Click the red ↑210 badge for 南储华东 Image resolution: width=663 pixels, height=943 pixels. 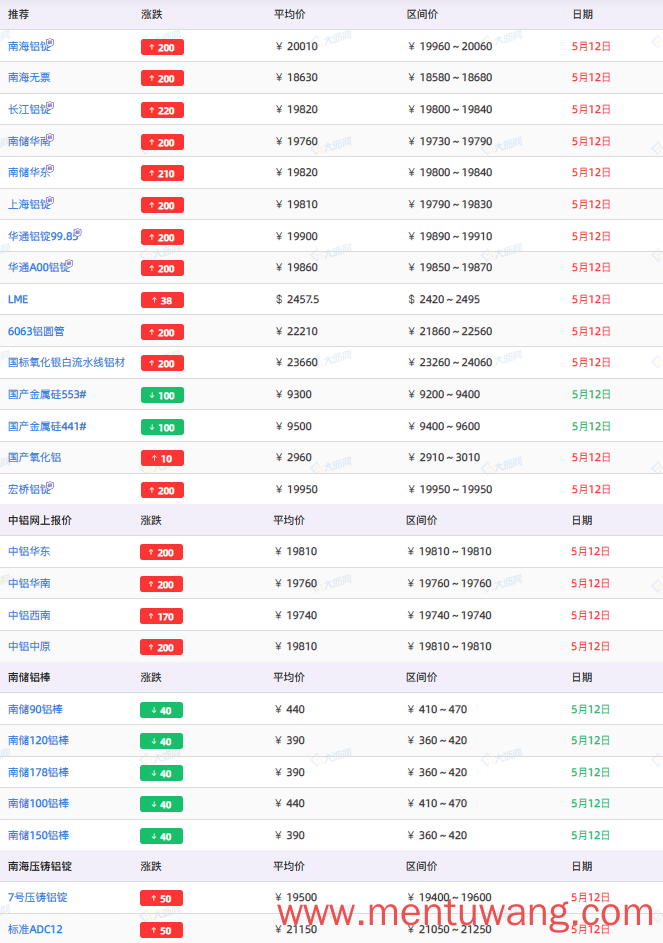(x=162, y=174)
